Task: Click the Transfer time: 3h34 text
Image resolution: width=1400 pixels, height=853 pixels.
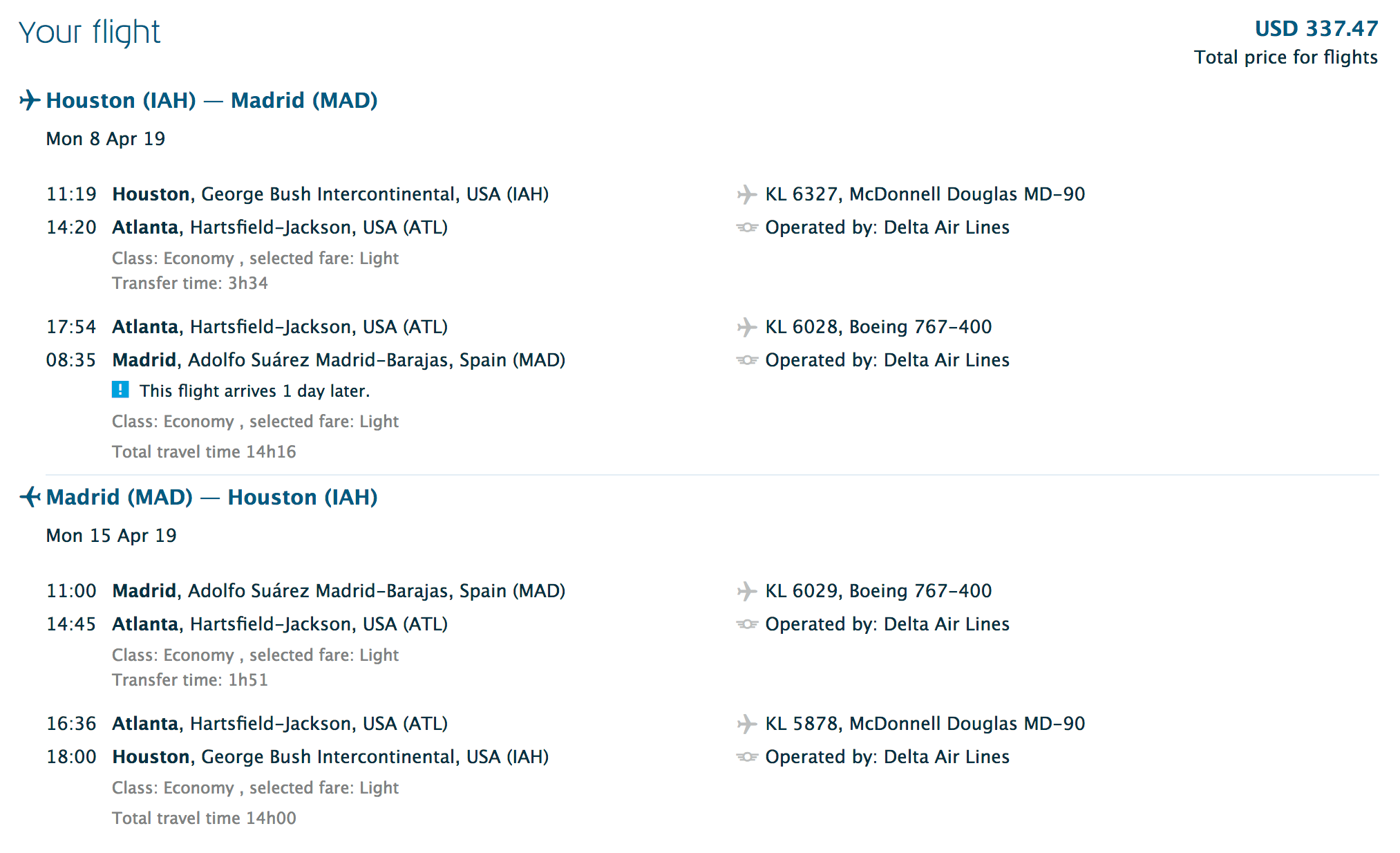Action: point(190,283)
